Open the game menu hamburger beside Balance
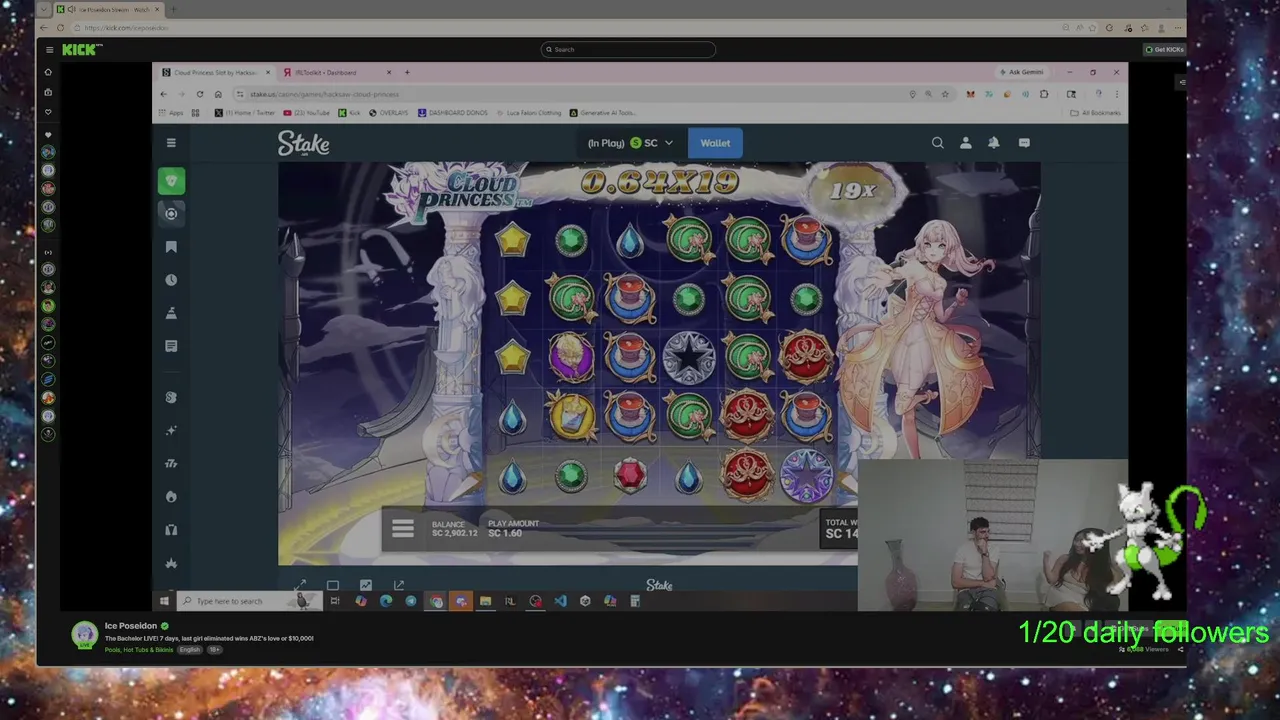 (x=403, y=530)
